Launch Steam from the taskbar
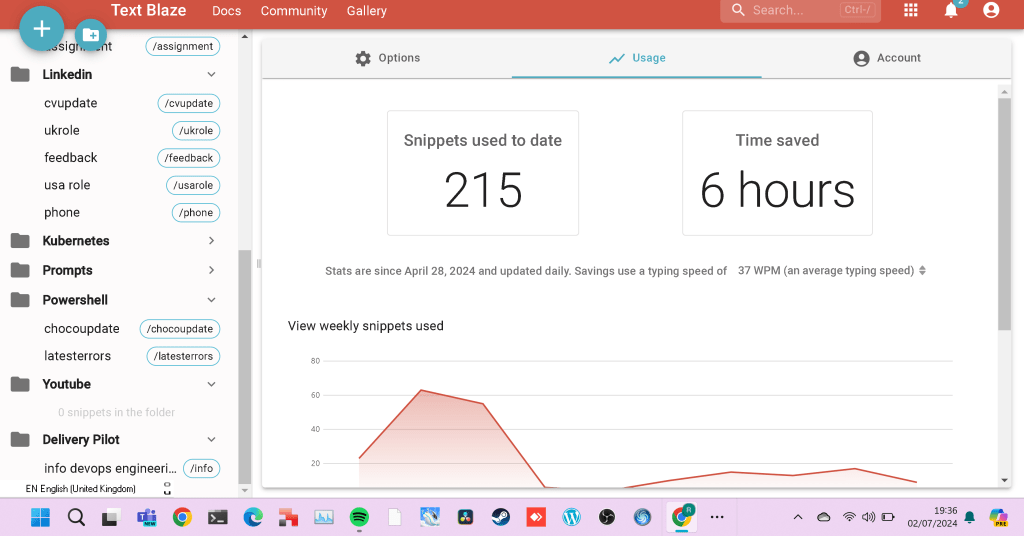This screenshot has height=536, width=1024. pyautogui.click(x=501, y=518)
